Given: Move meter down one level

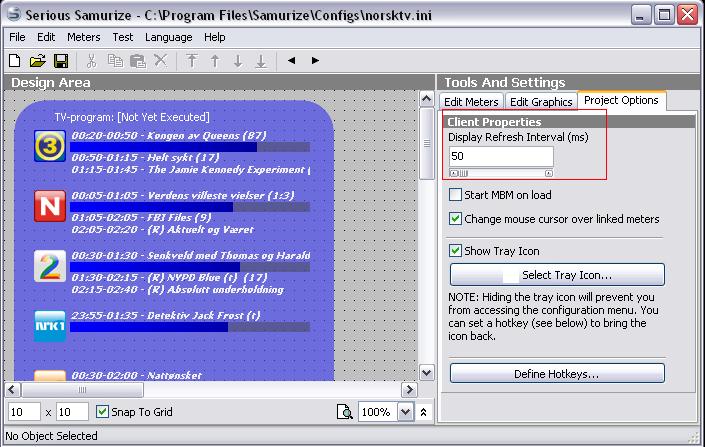Looking at the screenshot, I should coord(238,61).
